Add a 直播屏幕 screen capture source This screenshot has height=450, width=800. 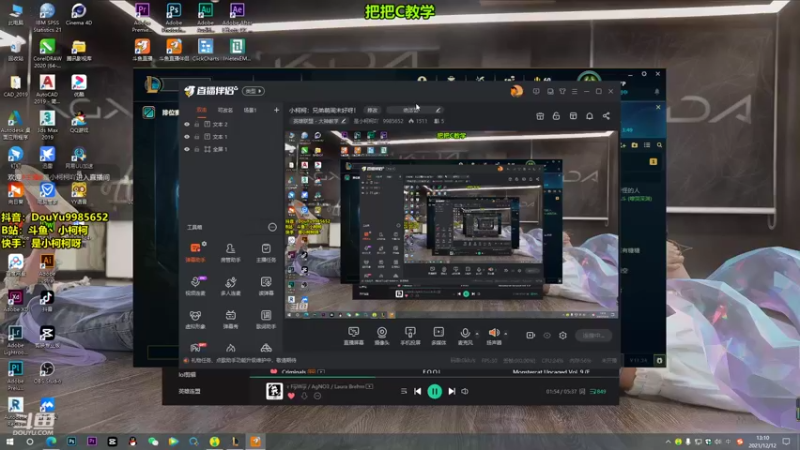(x=354, y=336)
